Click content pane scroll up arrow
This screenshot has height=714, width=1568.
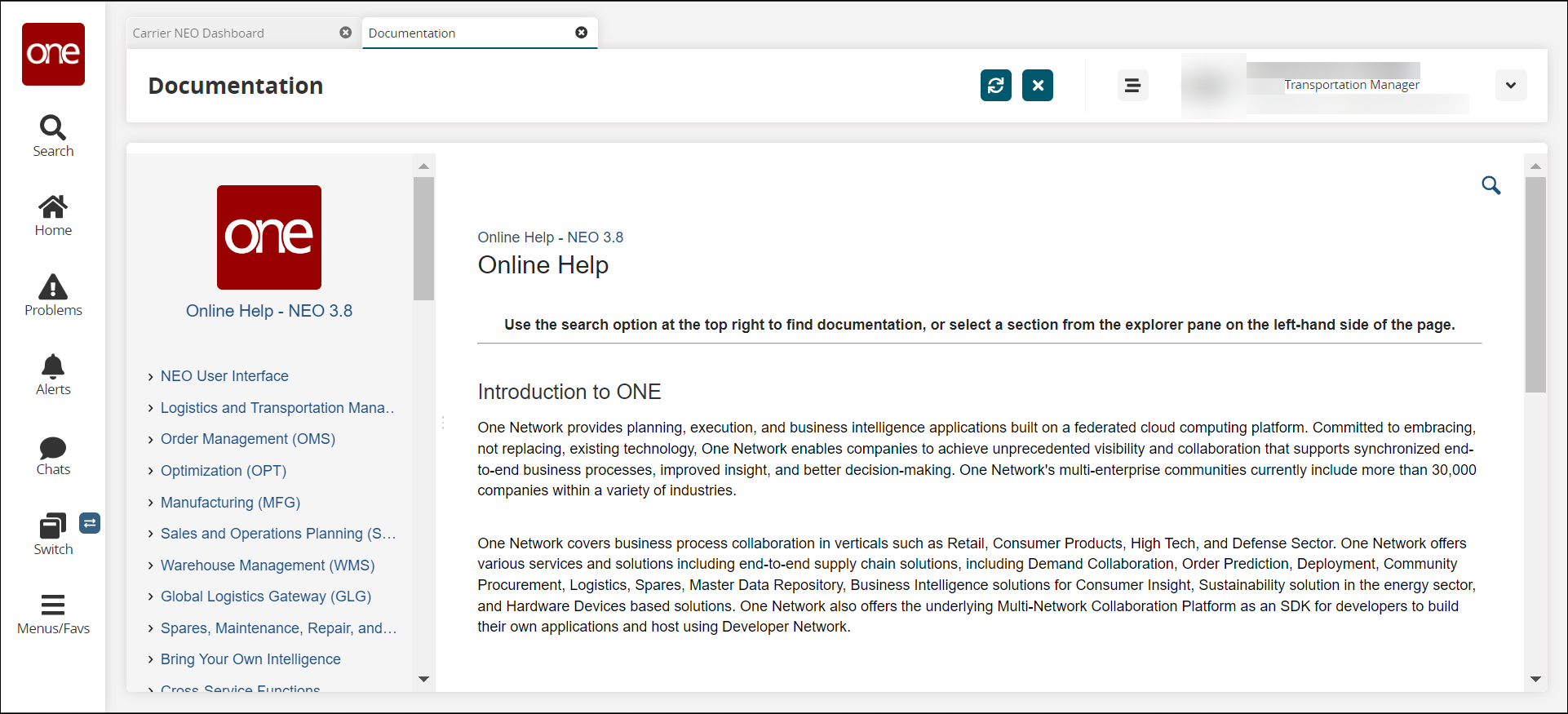click(x=1536, y=166)
